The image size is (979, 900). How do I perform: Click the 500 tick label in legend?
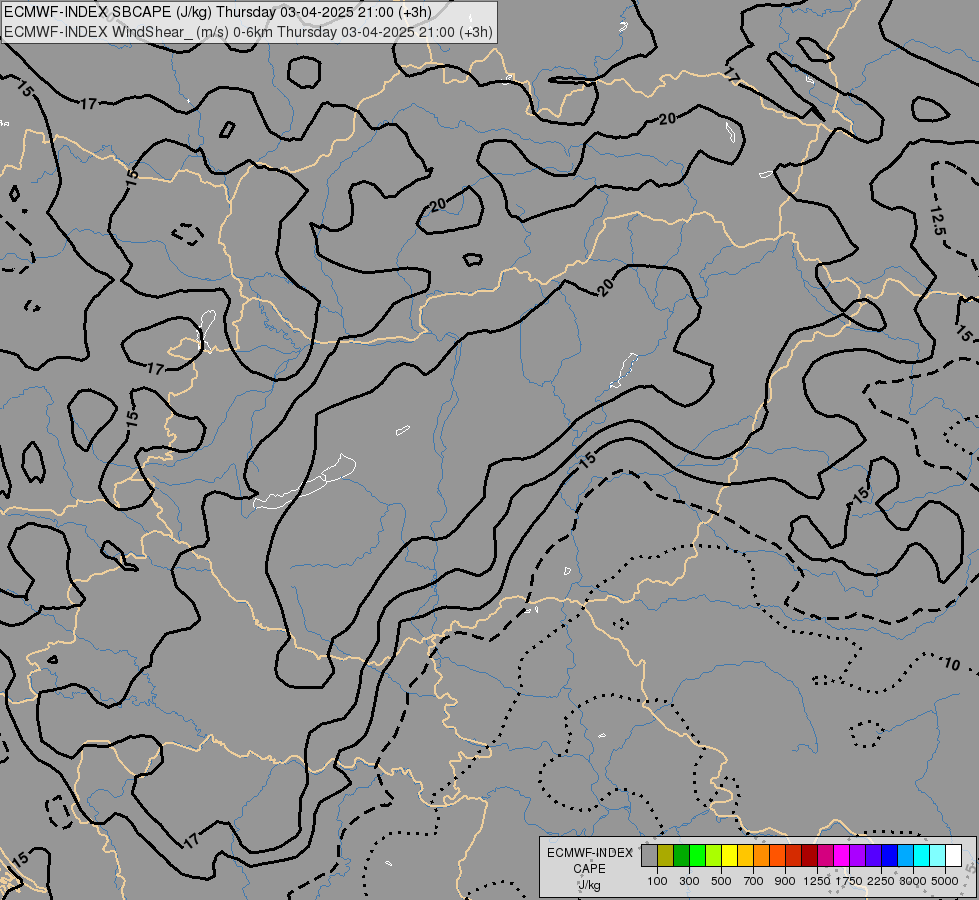721,881
